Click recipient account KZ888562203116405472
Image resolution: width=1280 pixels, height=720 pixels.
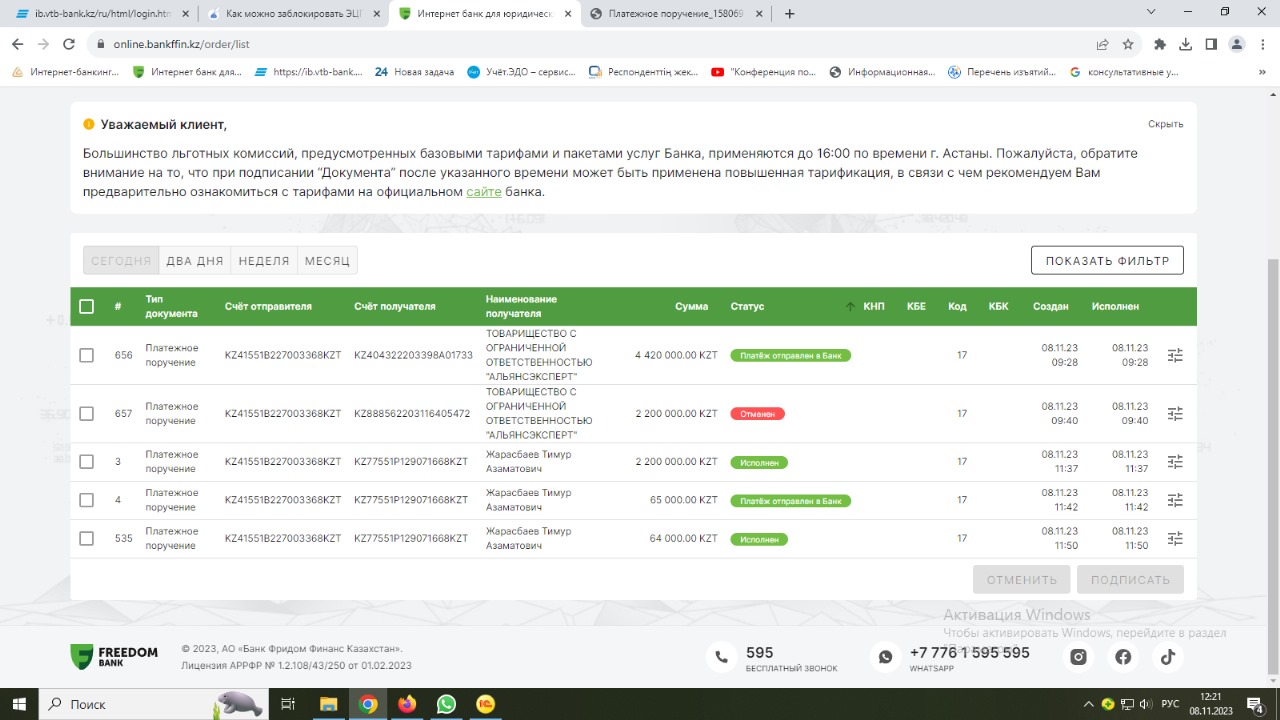click(412, 413)
